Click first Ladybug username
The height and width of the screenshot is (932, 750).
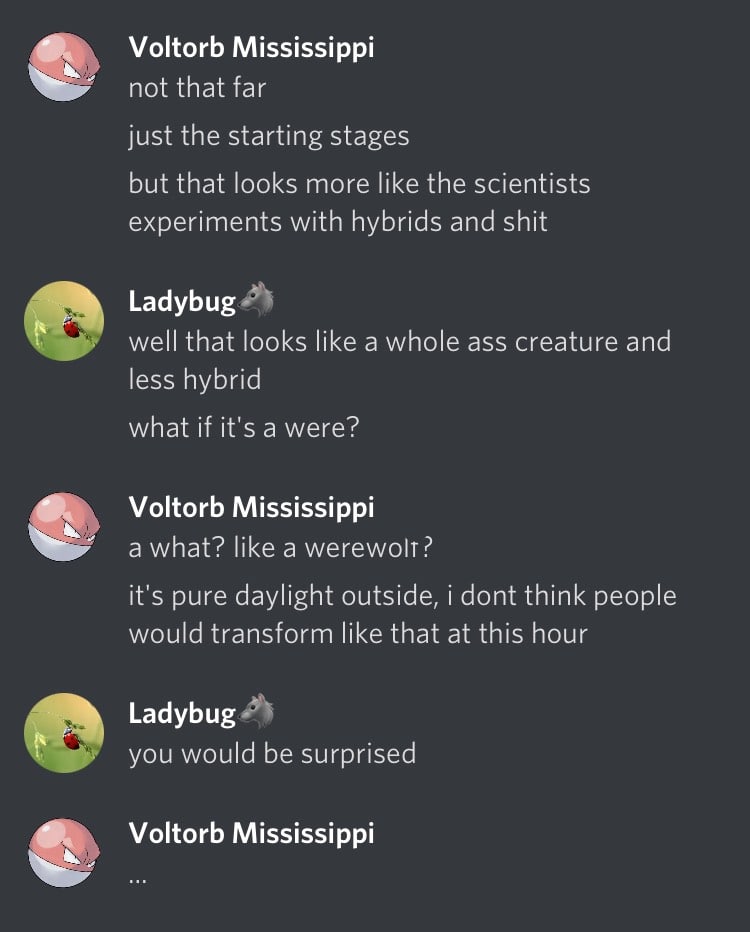pyautogui.click(x=182, y=301)
